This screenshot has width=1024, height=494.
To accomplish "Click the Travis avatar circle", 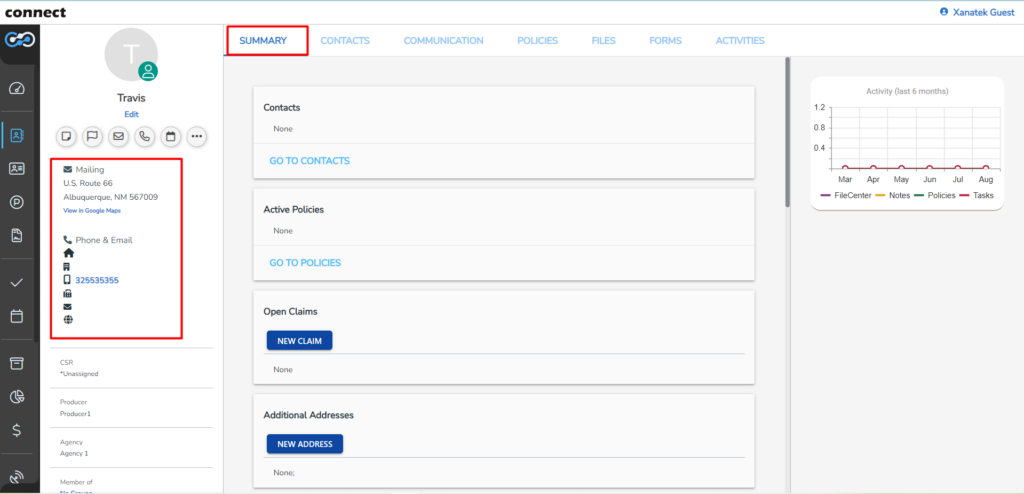I will coord(131,55).
